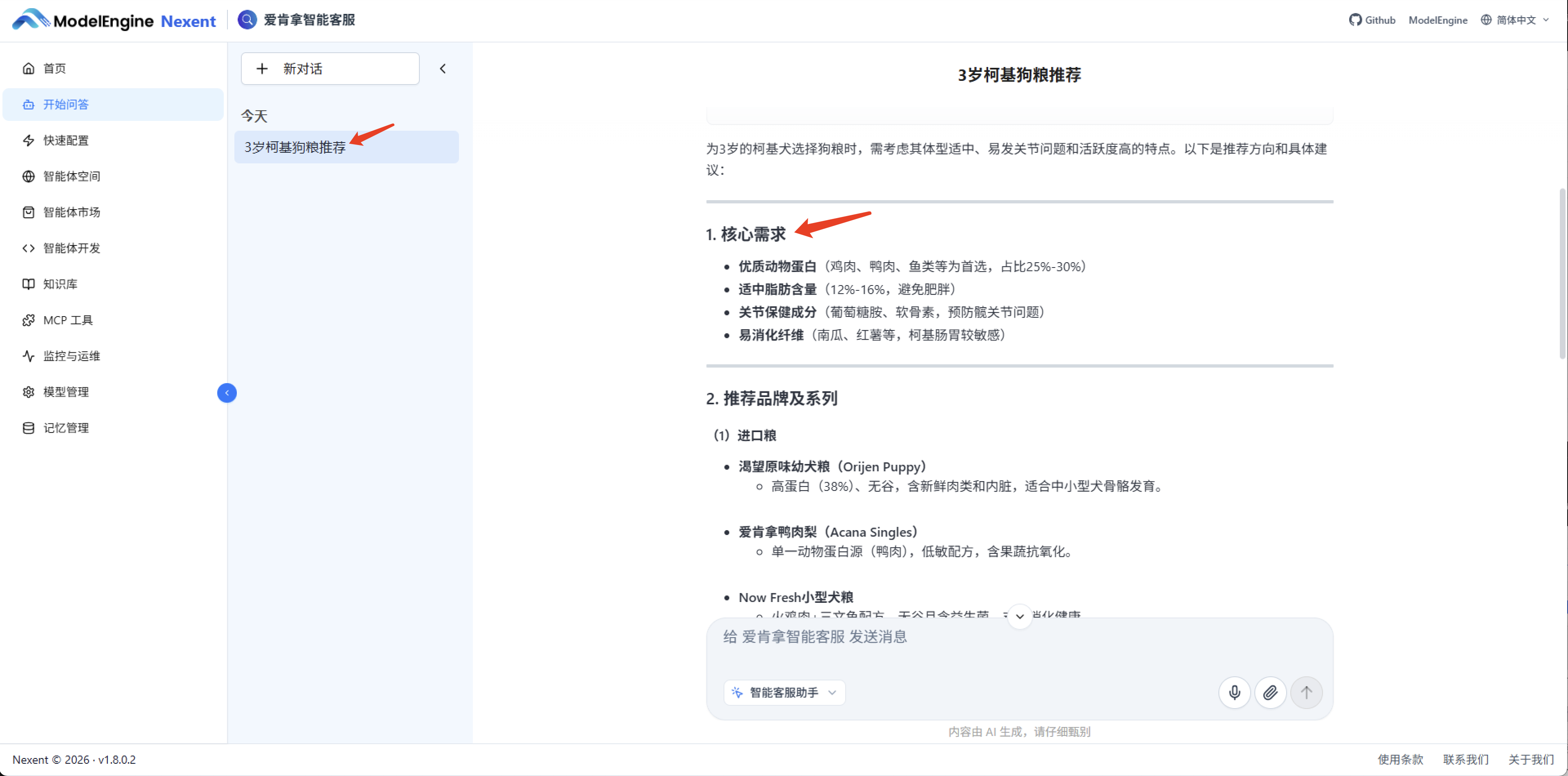1568x776 pixels.
Task: Attach a file using the paperclip icon
Action: [x=1270, y=692]
